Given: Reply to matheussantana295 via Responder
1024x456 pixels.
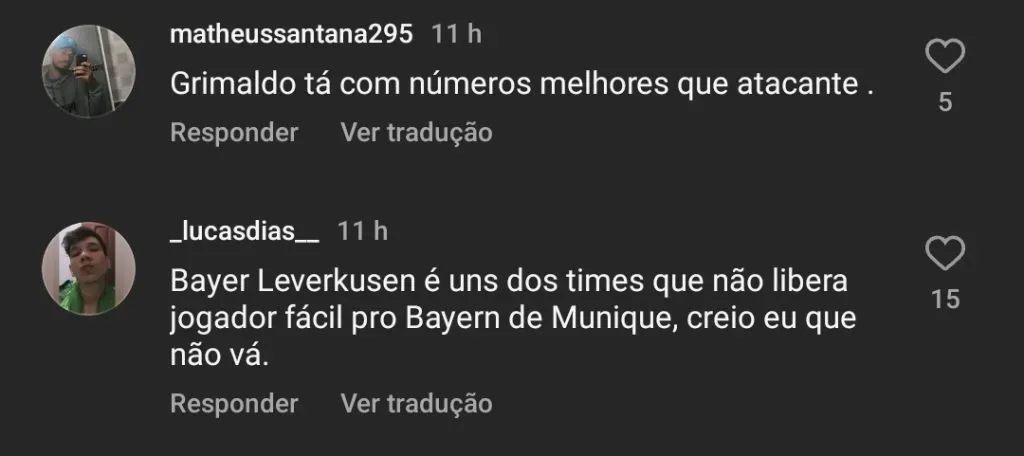Looking at the screenshot, I should 234,132.
